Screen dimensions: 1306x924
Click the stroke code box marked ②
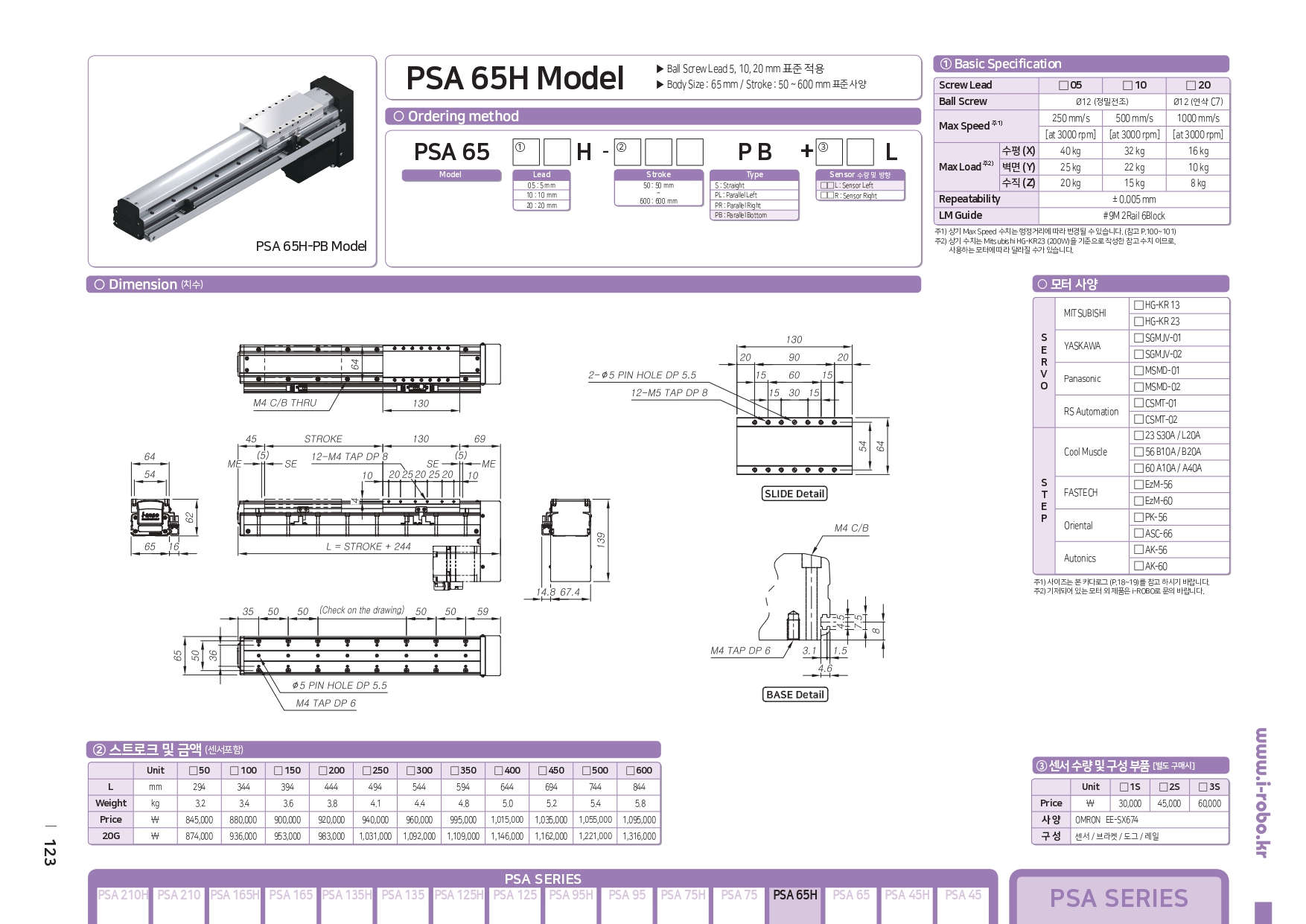(x=628, y=152)
